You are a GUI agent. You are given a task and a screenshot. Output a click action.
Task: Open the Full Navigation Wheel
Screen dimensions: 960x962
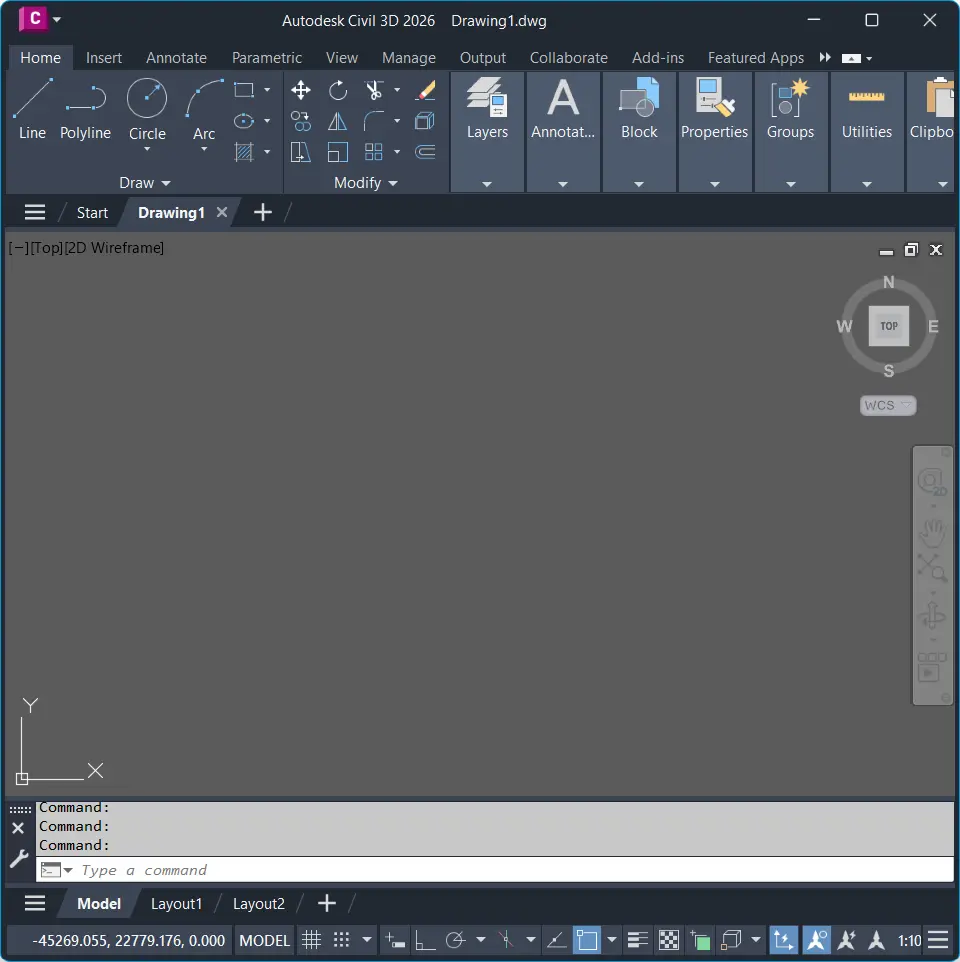tap(932, 482)
